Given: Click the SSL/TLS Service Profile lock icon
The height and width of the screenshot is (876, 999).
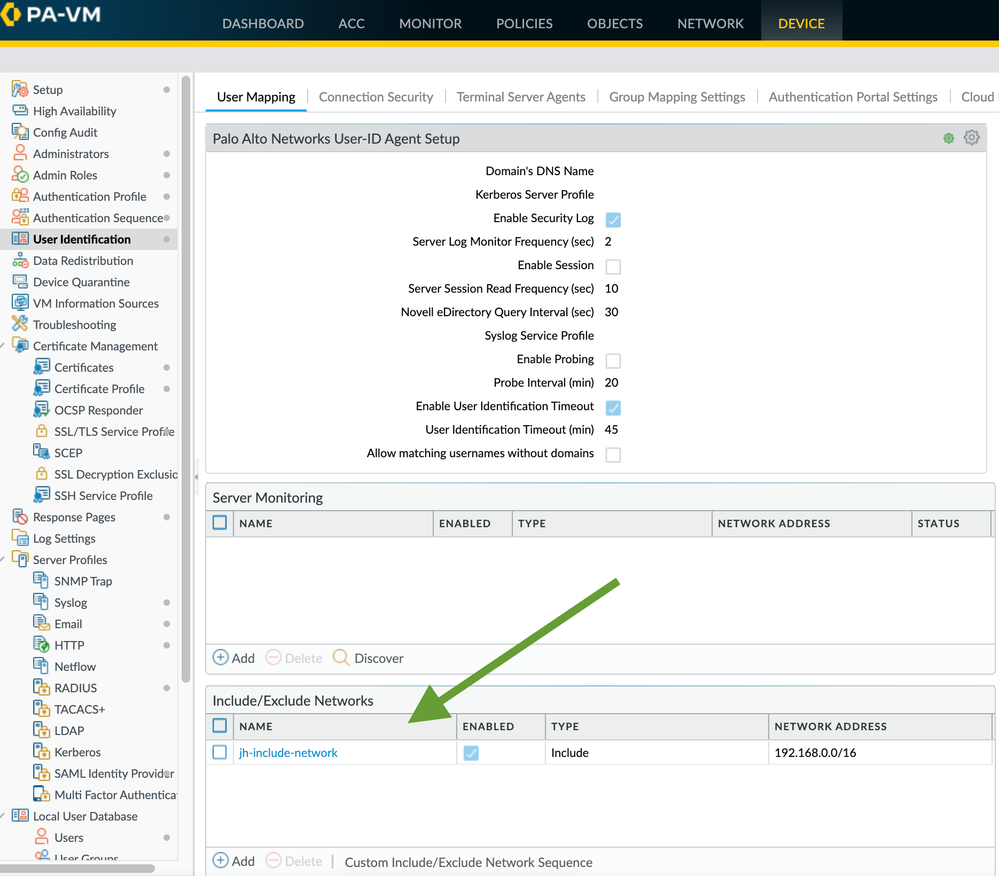Looking at the screenshot, I should (x=41, y=431).
